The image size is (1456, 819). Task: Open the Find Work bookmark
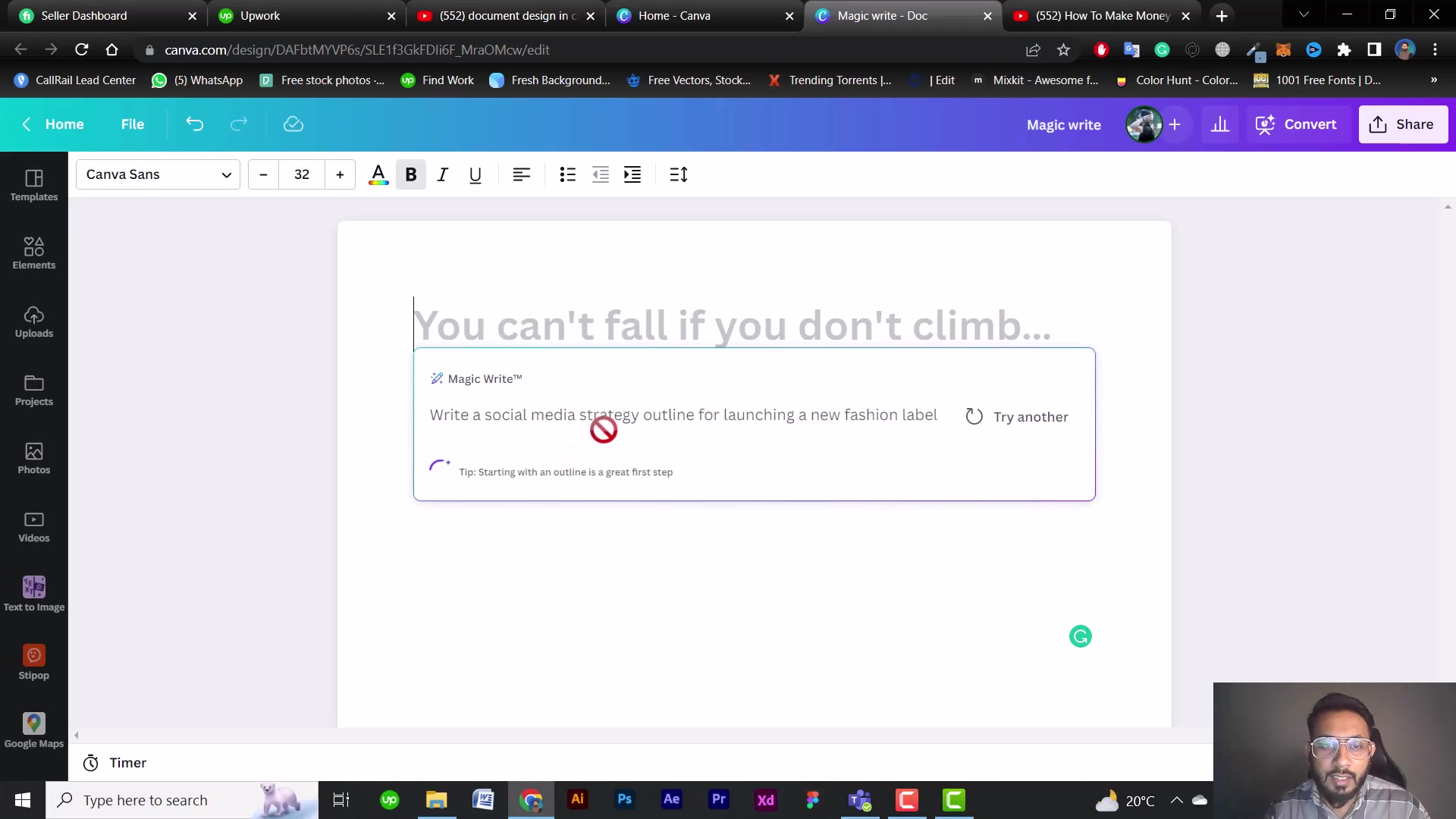438,80
